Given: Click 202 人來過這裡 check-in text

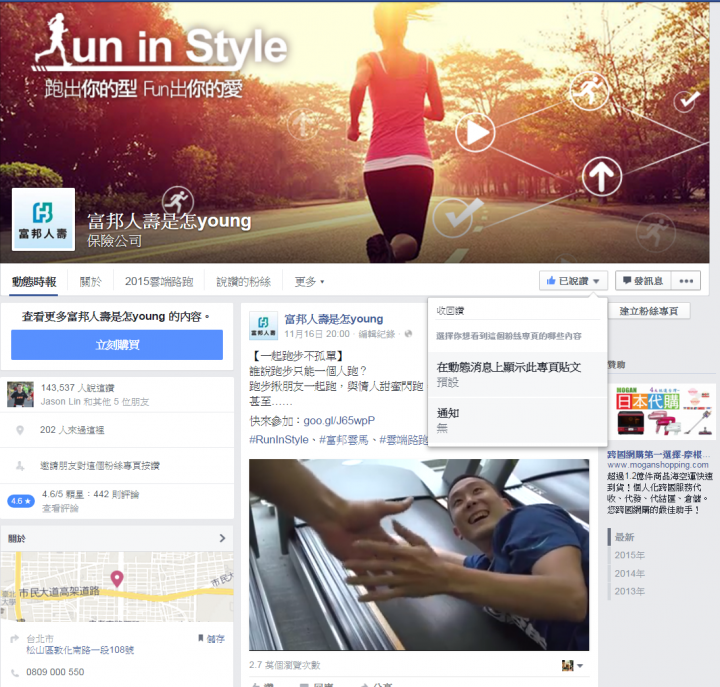Looking at the screenshot, I should (72, 430).
